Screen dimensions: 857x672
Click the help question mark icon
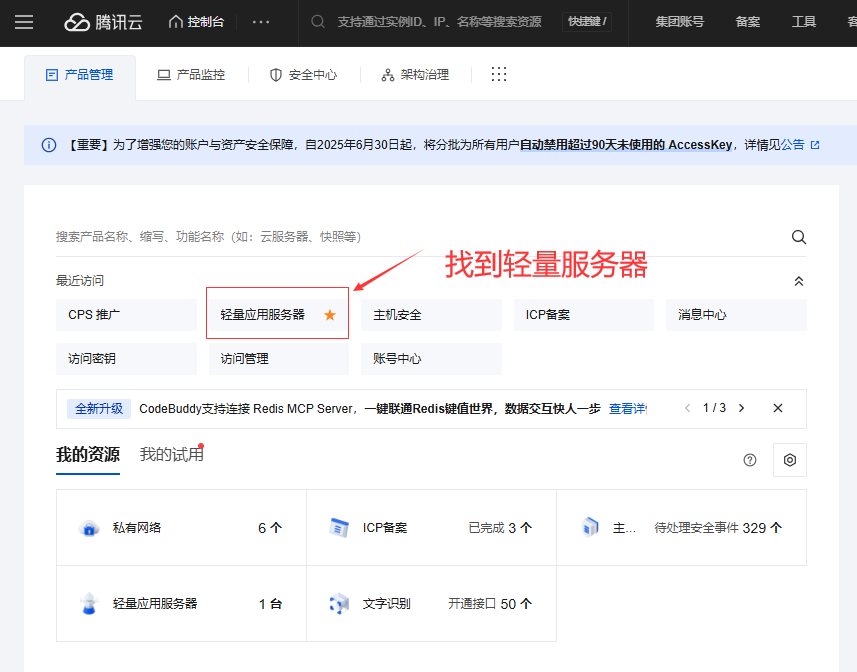pyautogui.click(x=750, y=460)
